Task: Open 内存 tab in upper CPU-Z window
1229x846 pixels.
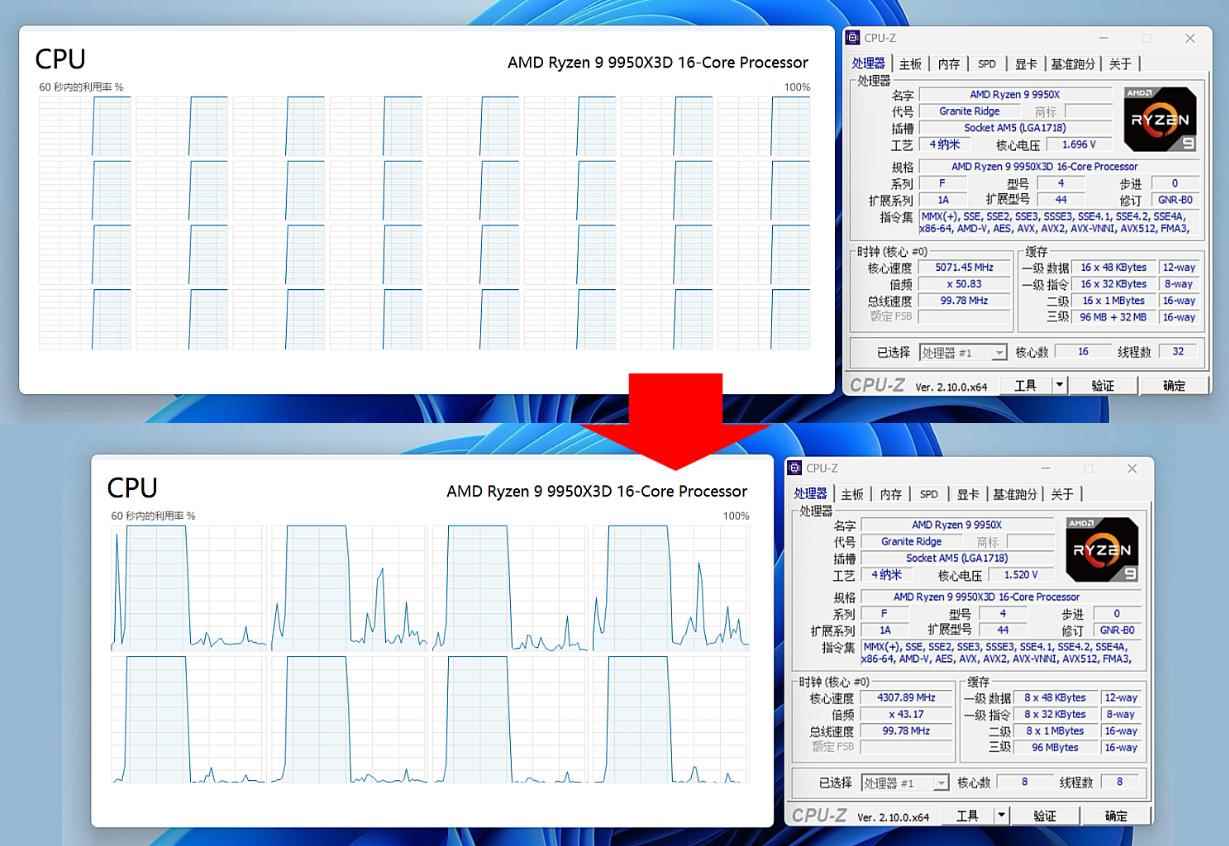Action: tap(949, 64)
